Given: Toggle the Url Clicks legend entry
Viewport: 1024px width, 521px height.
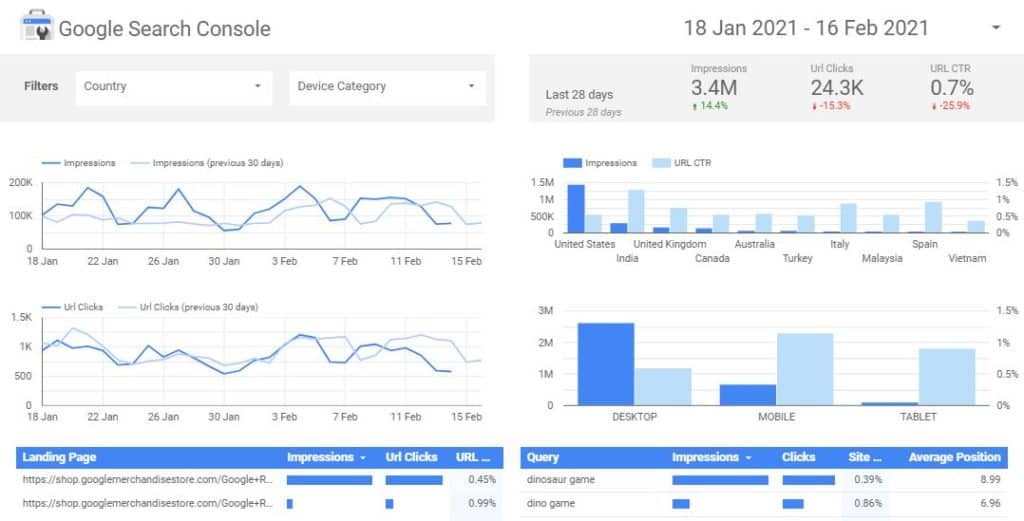Looking at the screenshot, I should point(72,307).
